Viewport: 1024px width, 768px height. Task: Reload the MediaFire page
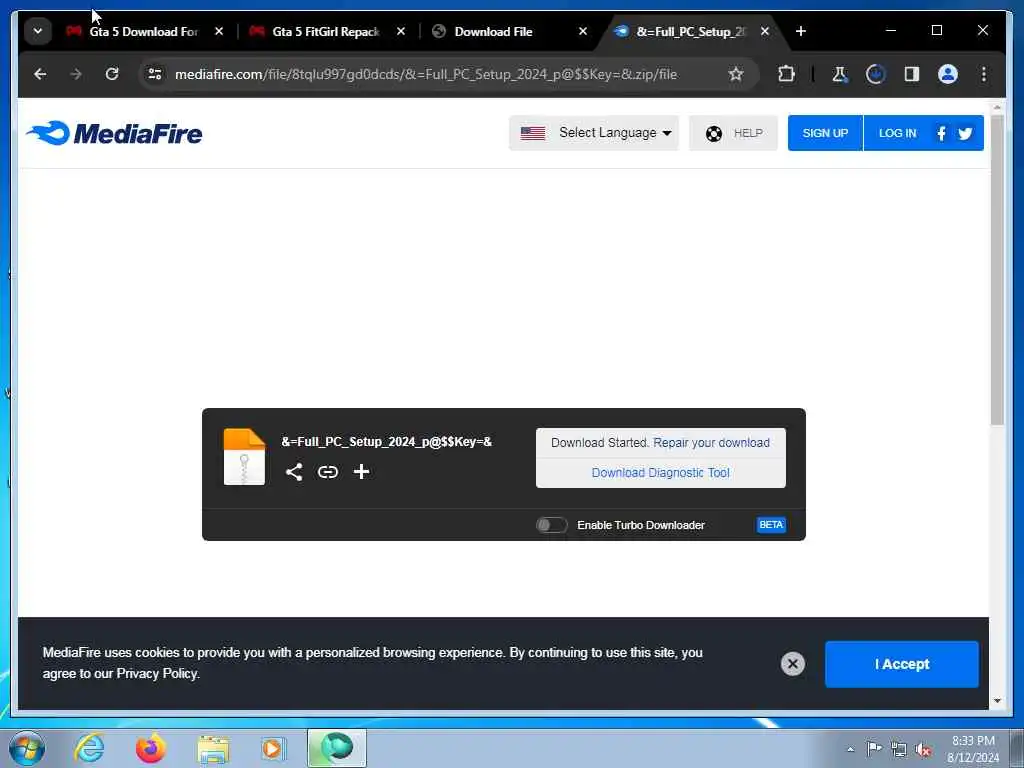coord(112,74)
